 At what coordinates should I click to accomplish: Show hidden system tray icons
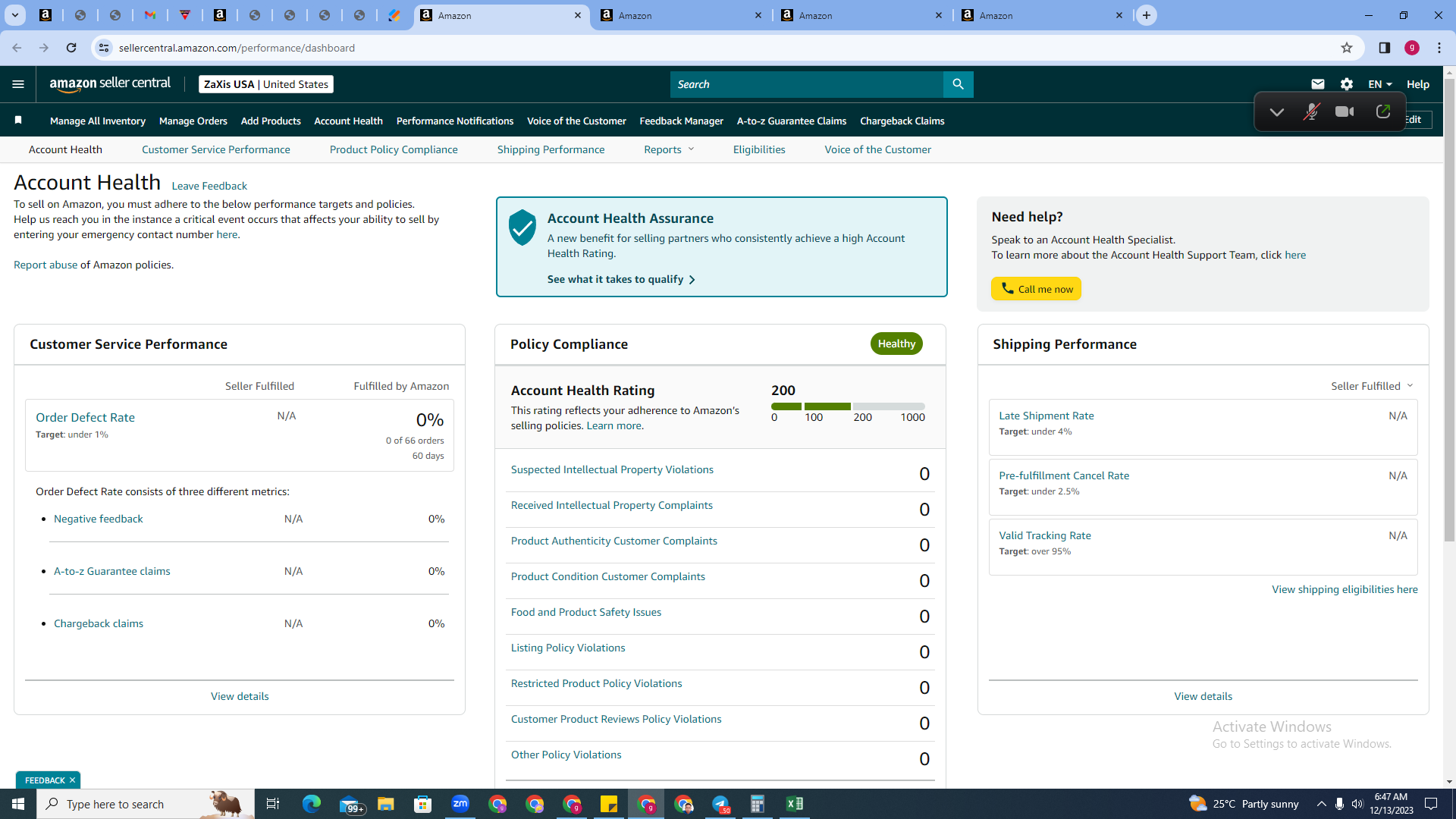tap(1322, 804)
